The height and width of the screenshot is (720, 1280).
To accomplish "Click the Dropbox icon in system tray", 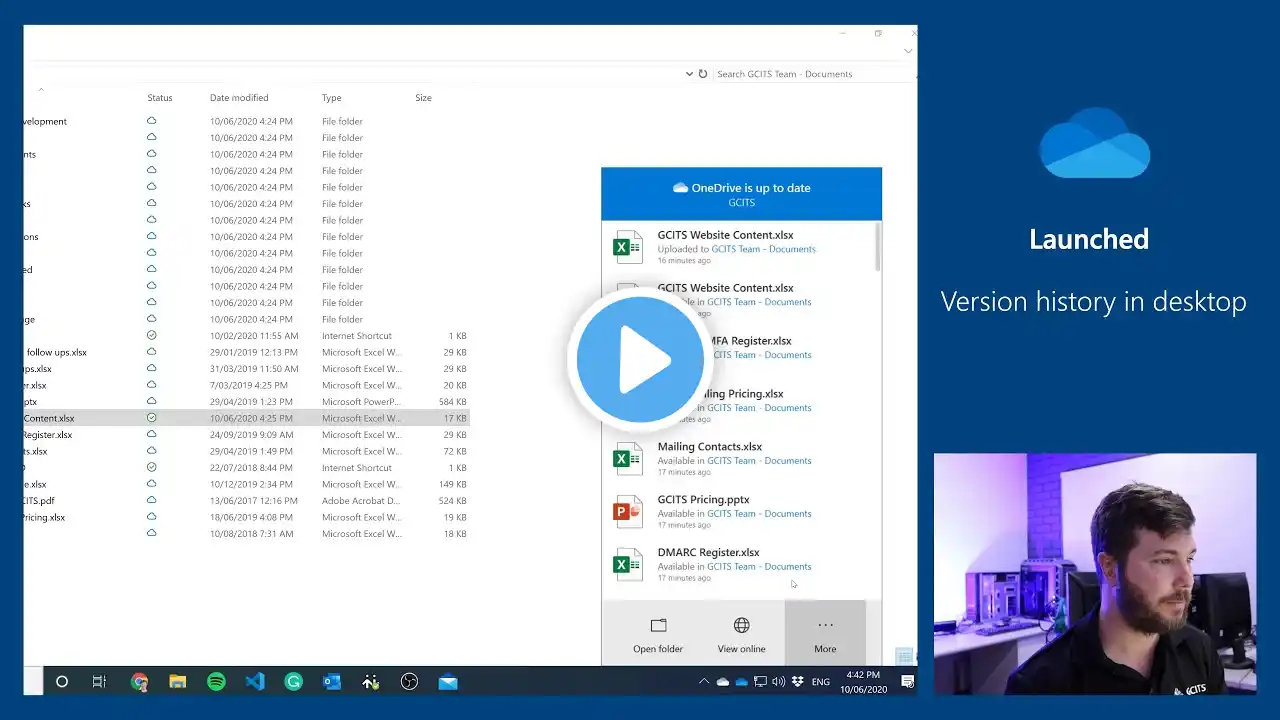I will point(797,682).
